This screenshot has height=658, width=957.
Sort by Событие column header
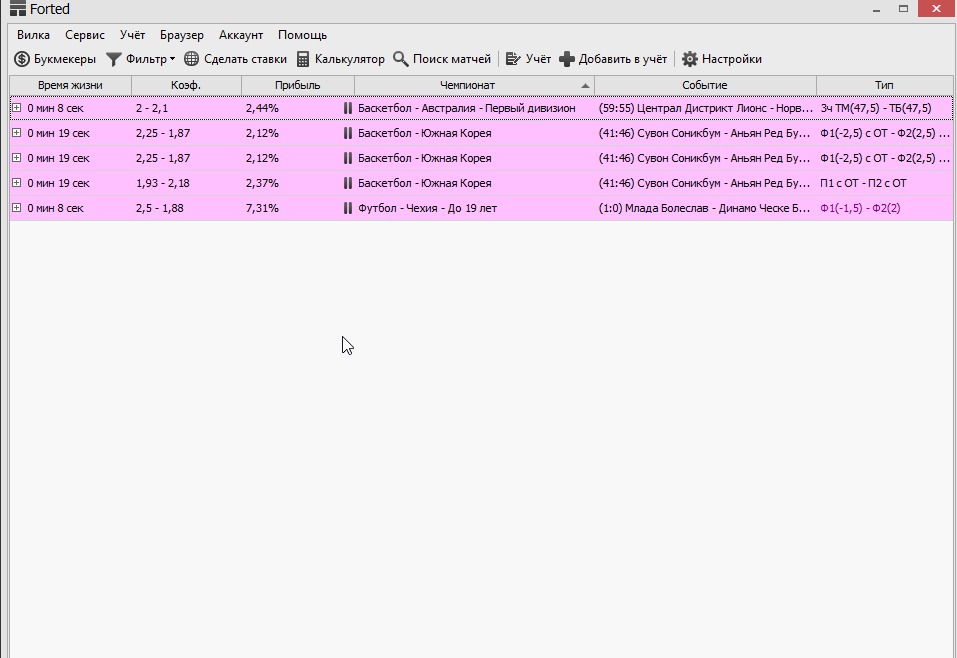click(705, 85)
